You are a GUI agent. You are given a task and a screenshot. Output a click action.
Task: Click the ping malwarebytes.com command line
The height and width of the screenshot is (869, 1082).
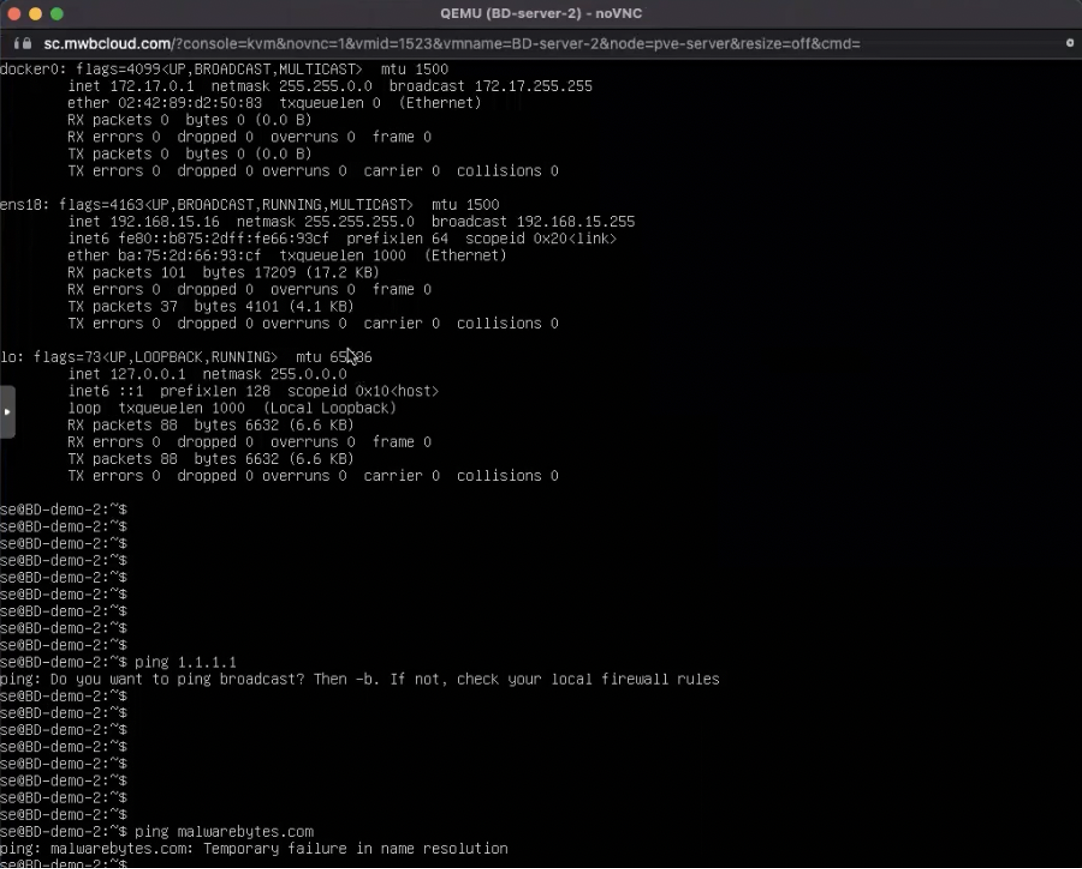point(223,832)
